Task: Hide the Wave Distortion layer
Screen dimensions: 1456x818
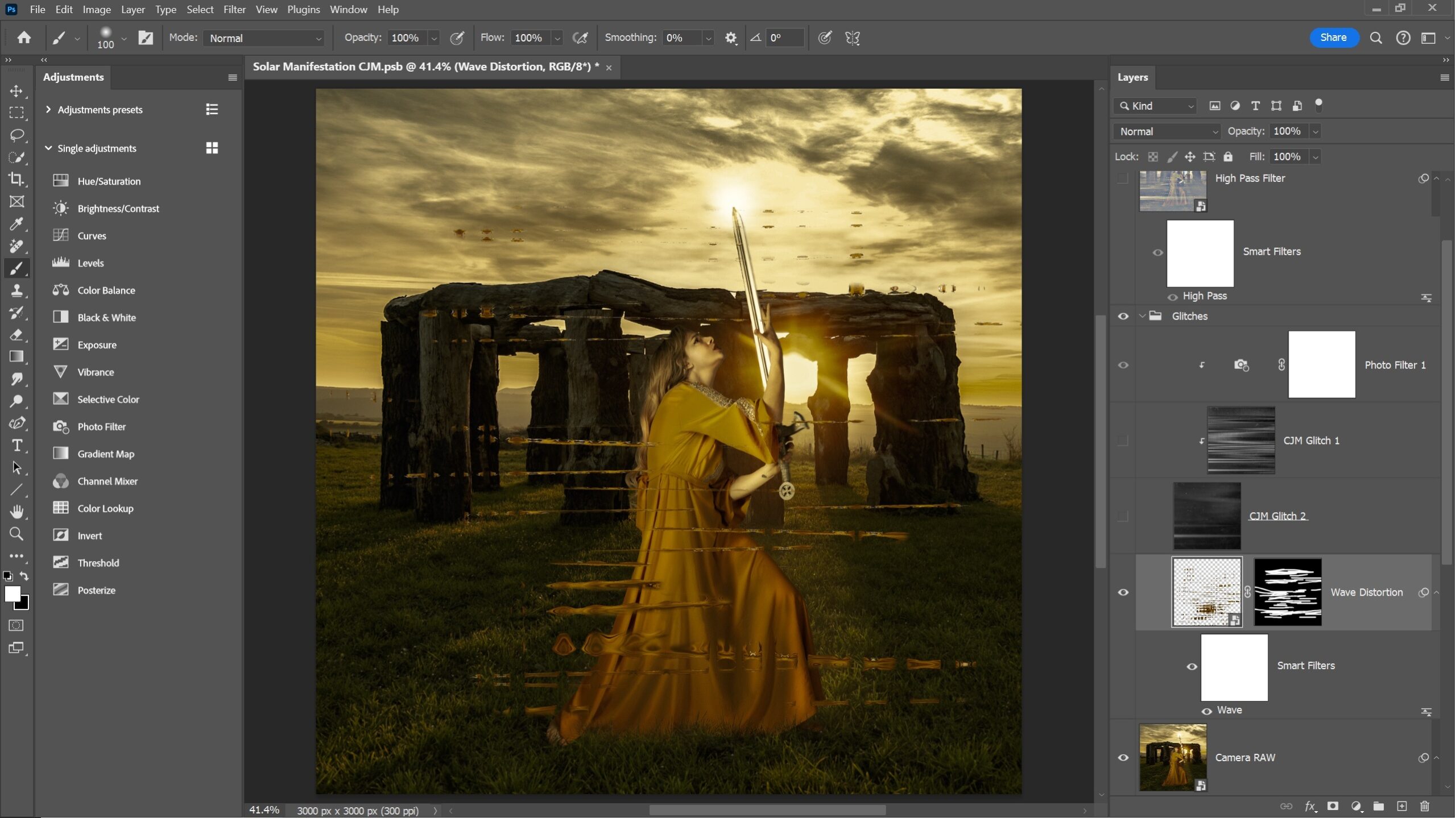Action: pos(1123,592)
